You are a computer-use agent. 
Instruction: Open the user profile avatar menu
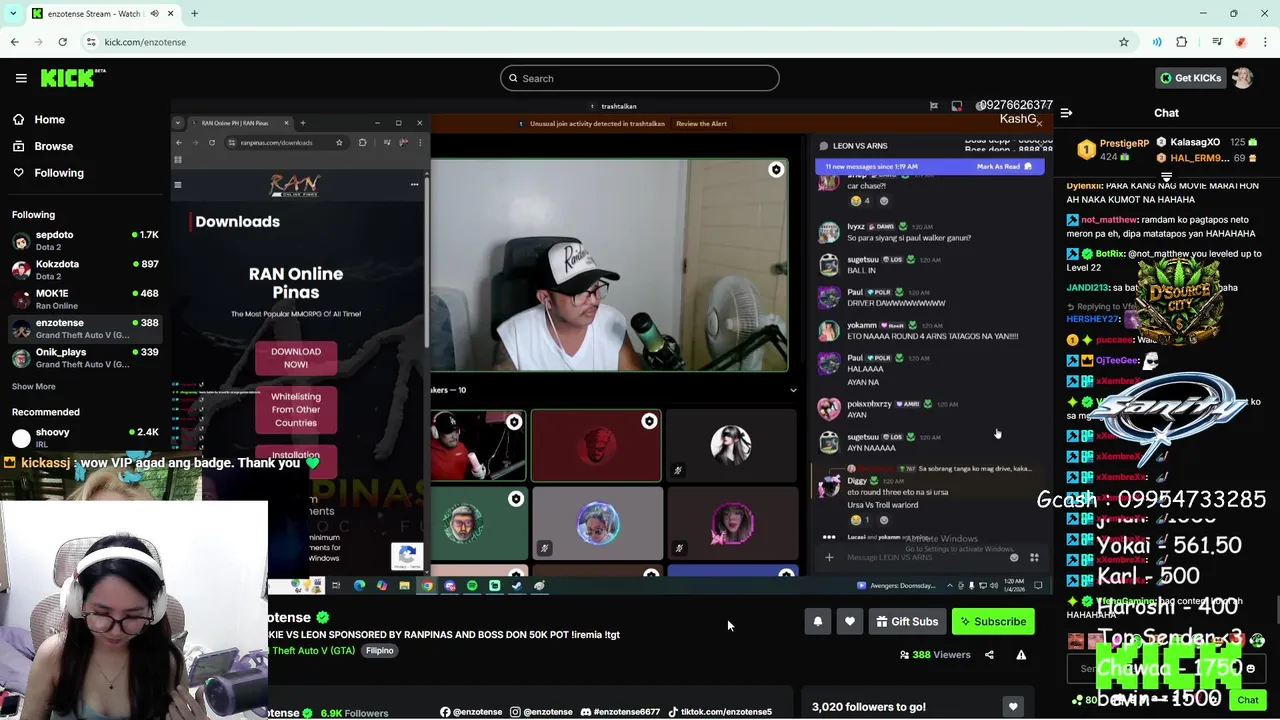click(1242, 78)
